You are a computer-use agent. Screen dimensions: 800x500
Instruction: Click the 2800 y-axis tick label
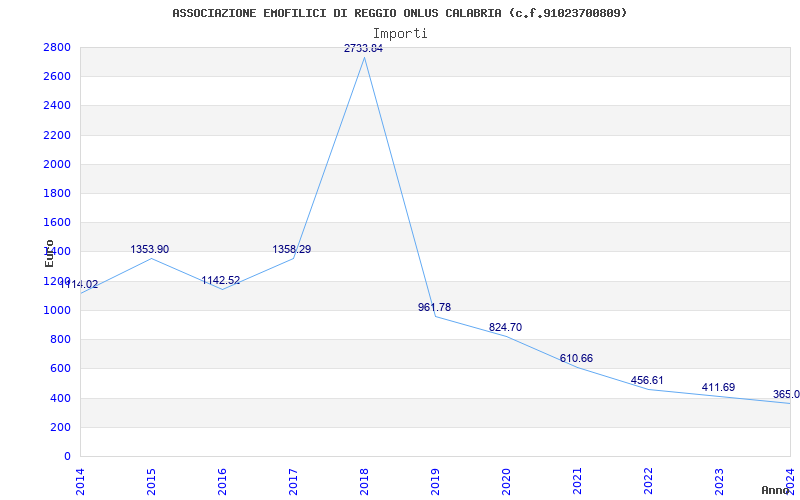coord(57,47)
